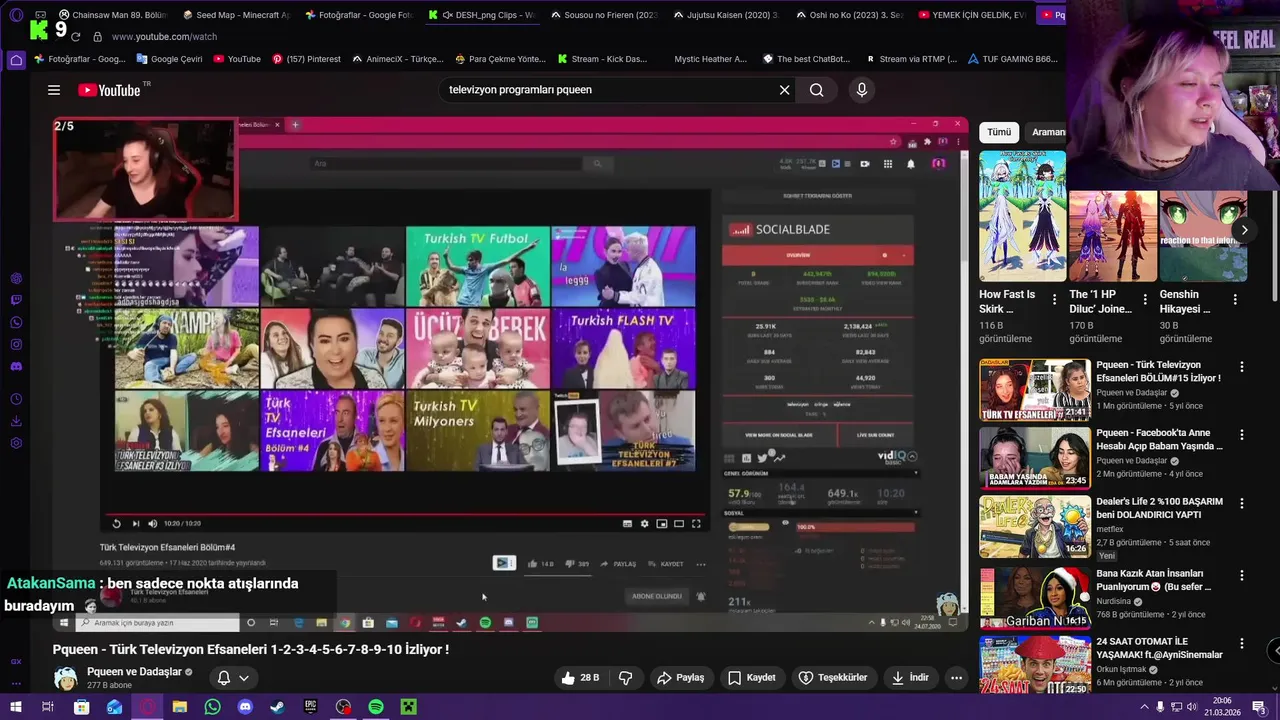Select the Aramanız filter chip
Image resolution: width=1280 pixels, height=720 pixels.
[1046, 132]
